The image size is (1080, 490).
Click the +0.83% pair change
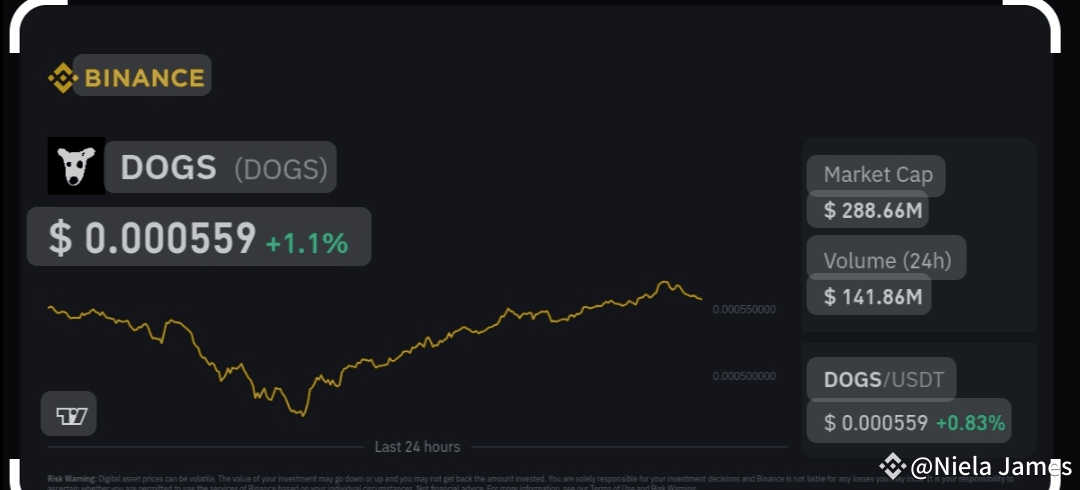tap(970, 423)
